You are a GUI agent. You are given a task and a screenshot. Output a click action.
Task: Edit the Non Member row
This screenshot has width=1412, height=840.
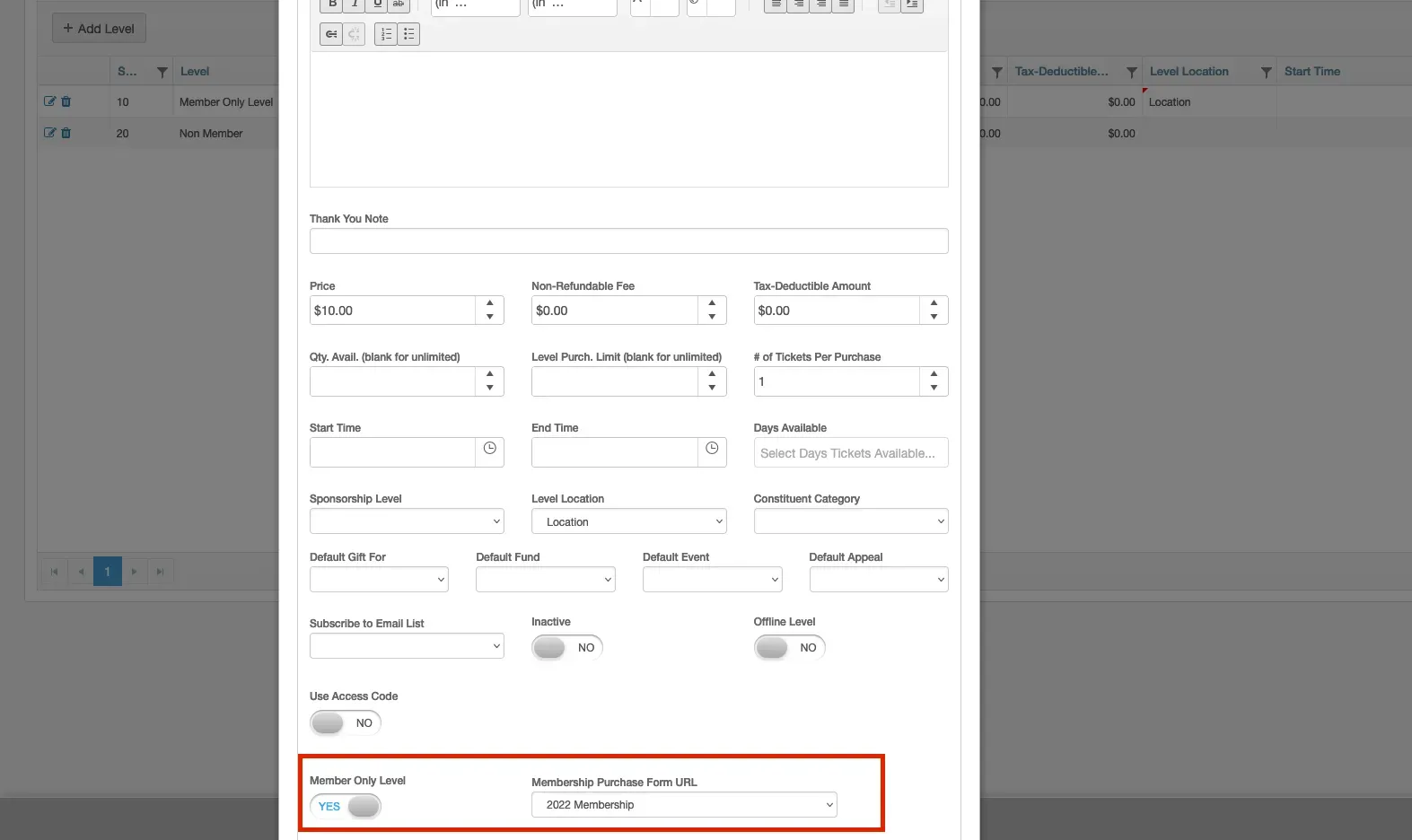tap(50, 133)
